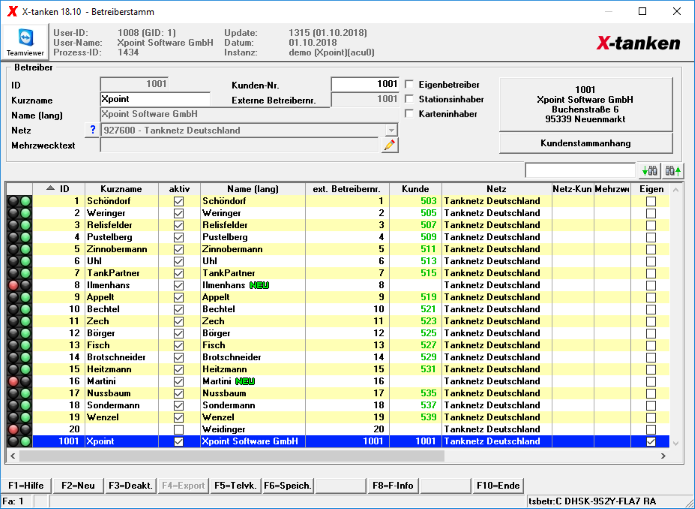Click the F1=Hilfe button
Viewport: 695px width, 509px height.
click(x=26, y=486)
